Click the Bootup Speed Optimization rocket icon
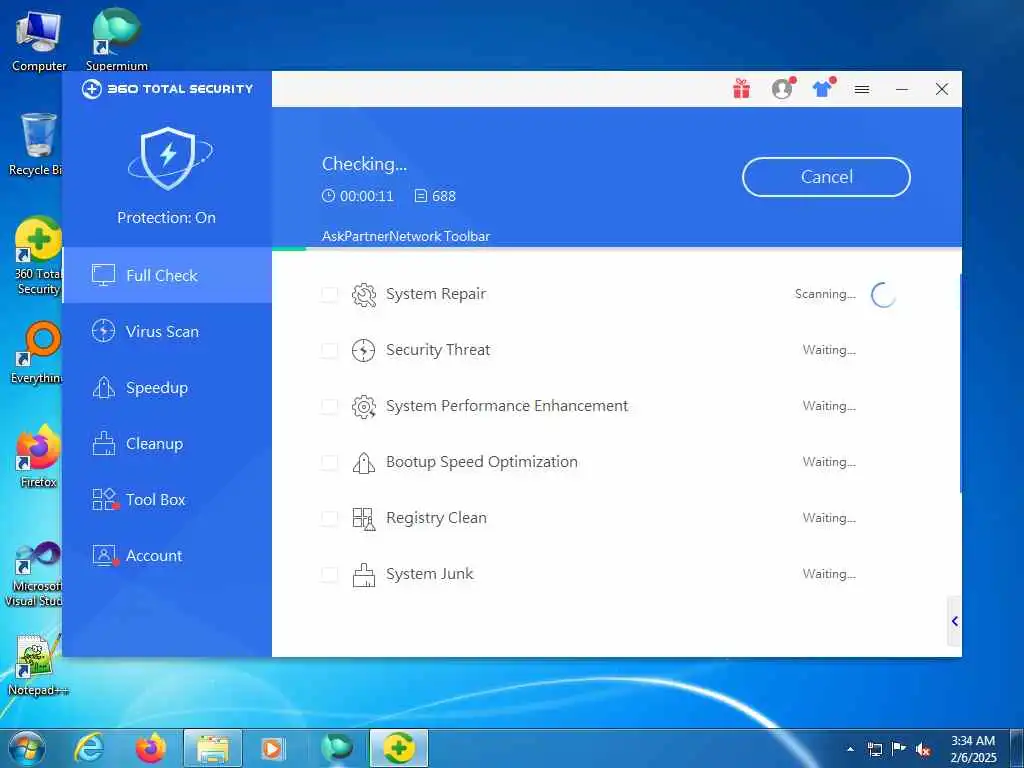Viewport: 1024px width, 768px height. pos(364,463)
